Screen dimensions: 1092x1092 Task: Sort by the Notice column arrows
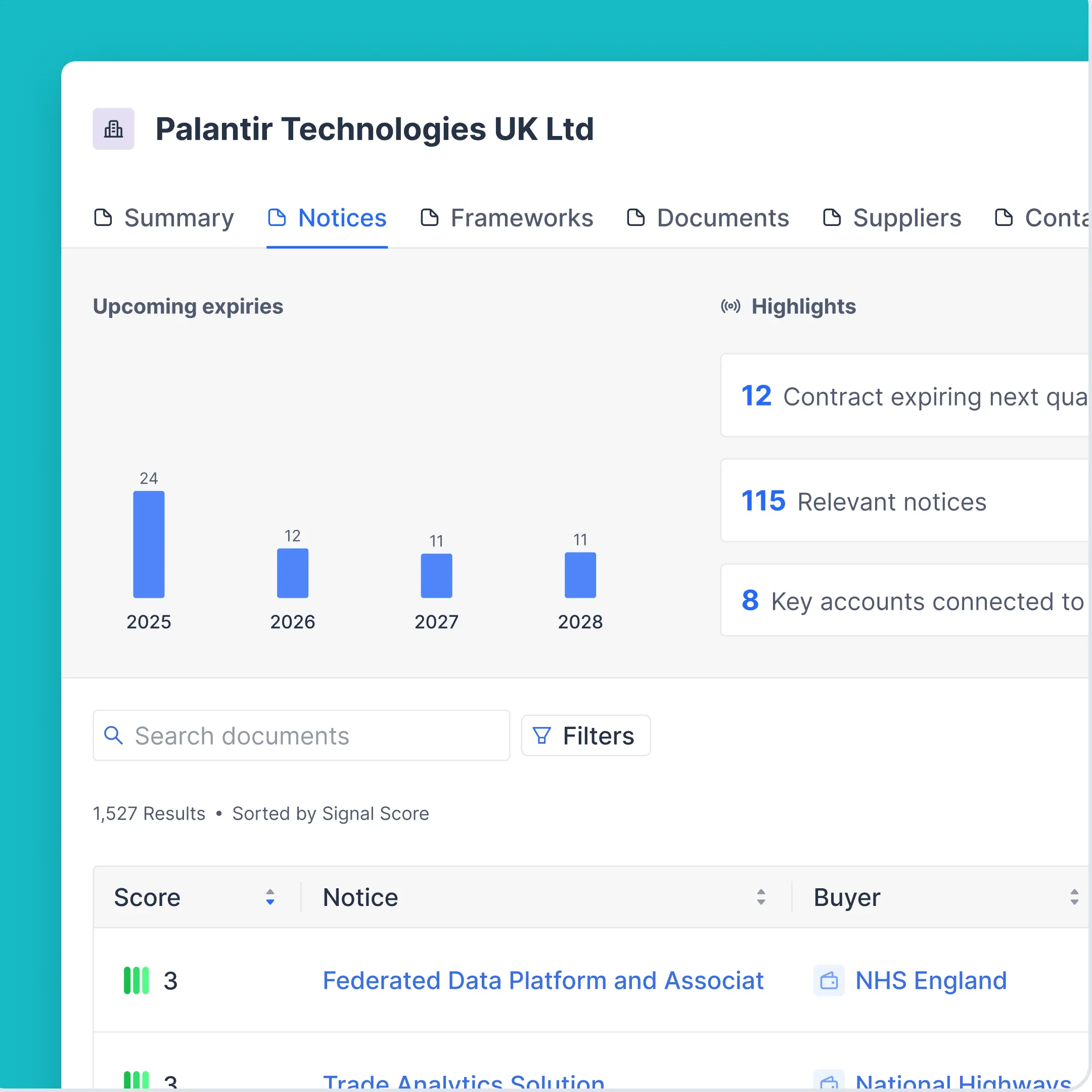[761, 897]
